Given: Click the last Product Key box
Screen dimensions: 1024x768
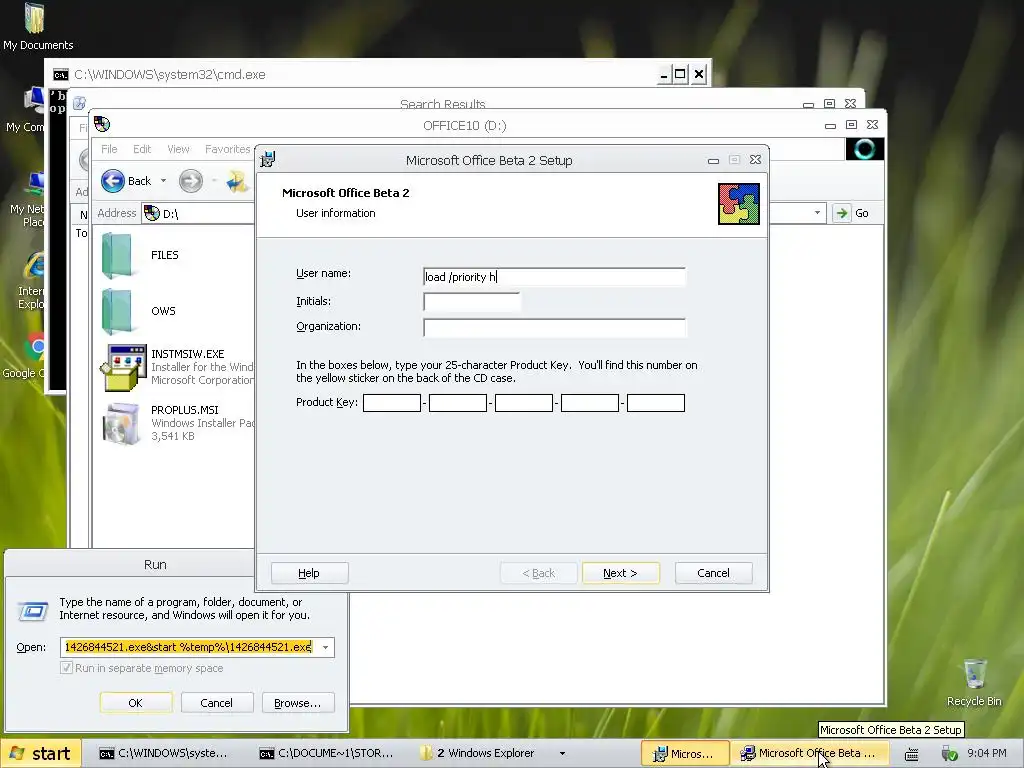Looking at the screenshot, I should click(656, 403).
